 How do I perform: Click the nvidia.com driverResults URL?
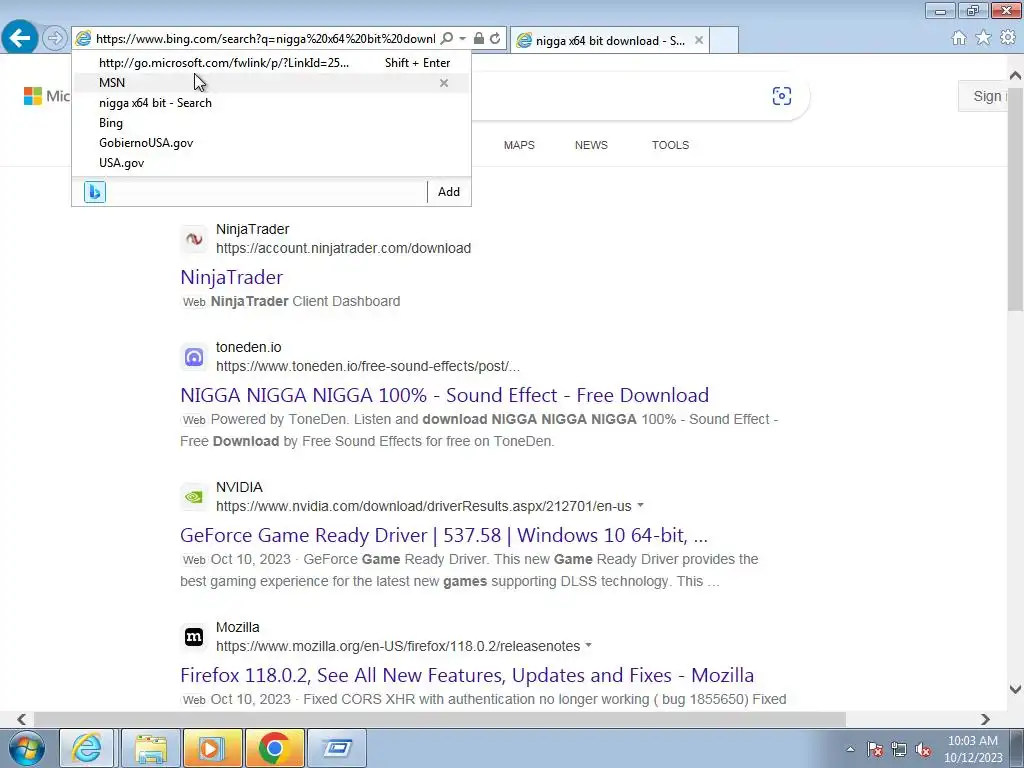[424, 506]
